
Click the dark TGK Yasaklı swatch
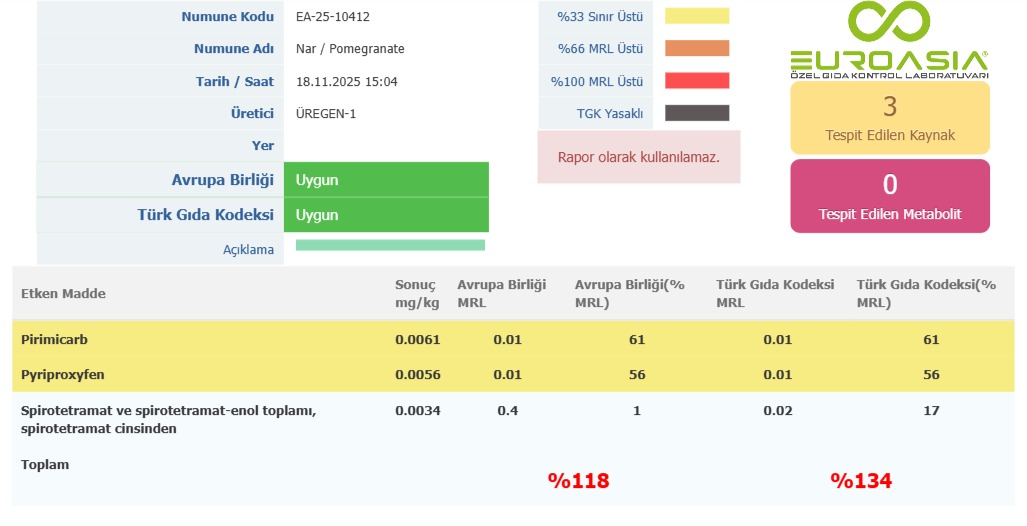[697, 113]
